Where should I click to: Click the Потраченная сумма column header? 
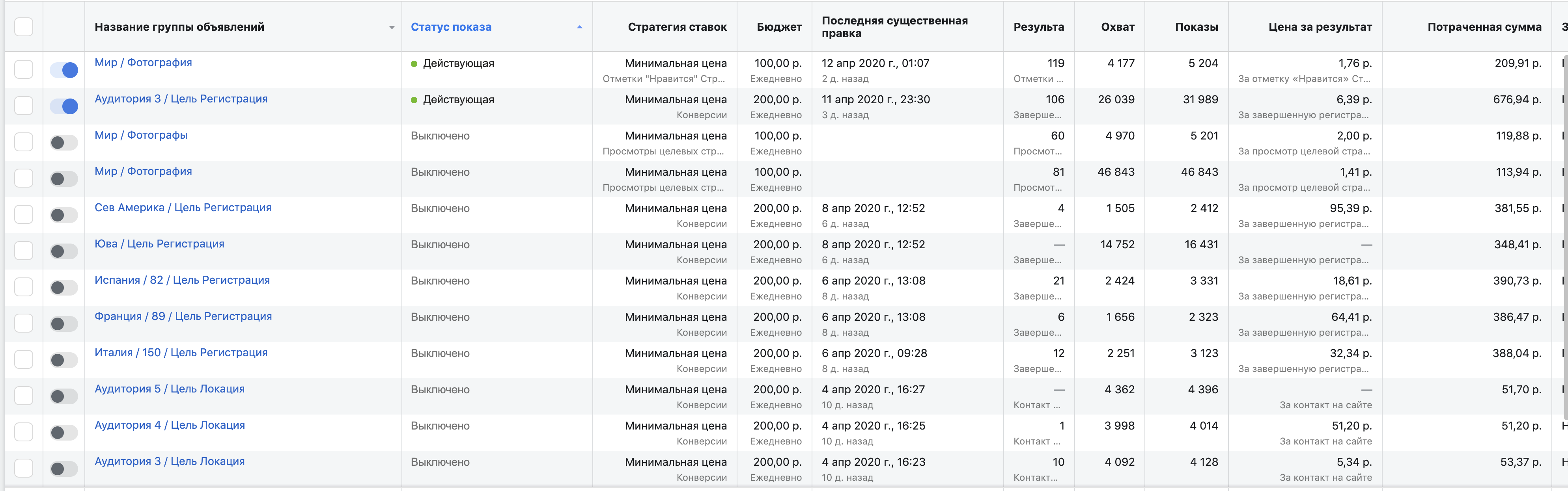(1484, 27)
